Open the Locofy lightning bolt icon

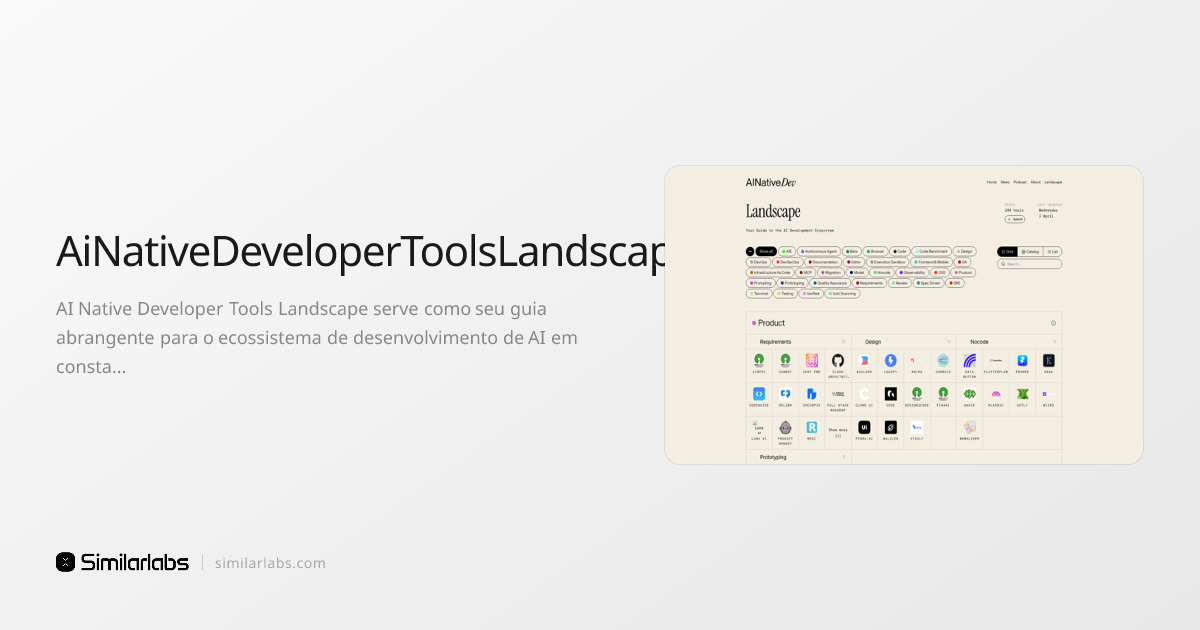point(890,360)
